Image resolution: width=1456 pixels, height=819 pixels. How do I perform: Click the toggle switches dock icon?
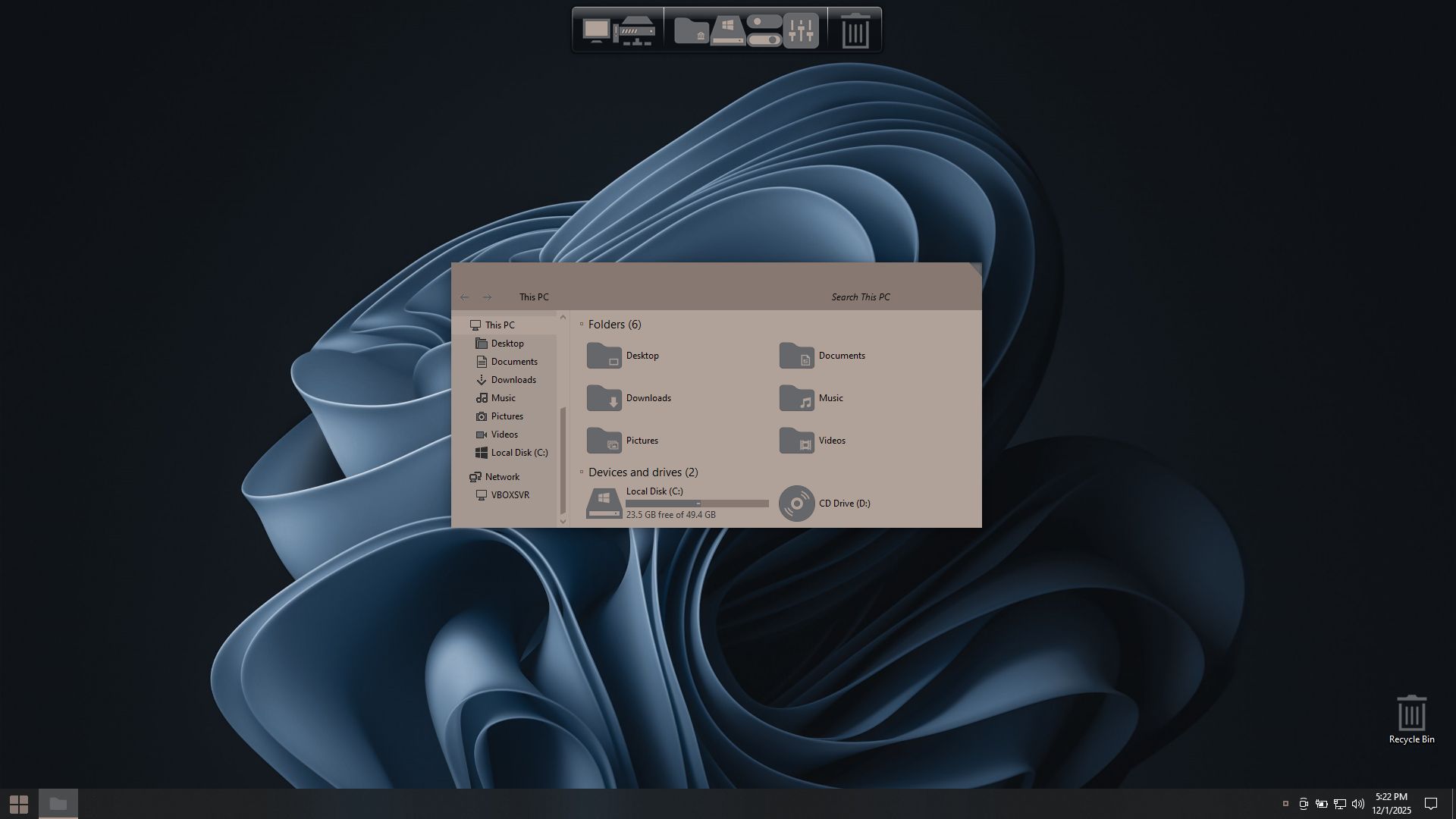click(x=764, y=30)
